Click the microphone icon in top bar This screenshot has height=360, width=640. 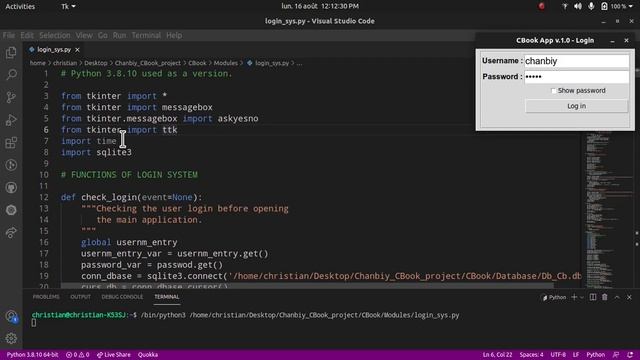click(x=591, y=6)
